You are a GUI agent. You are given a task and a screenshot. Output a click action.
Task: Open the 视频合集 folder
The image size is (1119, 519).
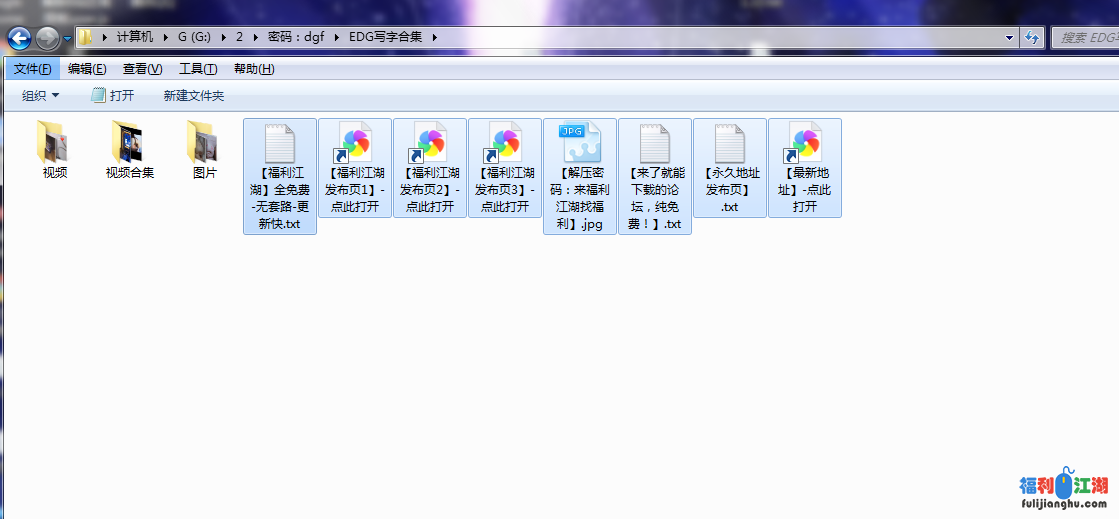(129, 143)
